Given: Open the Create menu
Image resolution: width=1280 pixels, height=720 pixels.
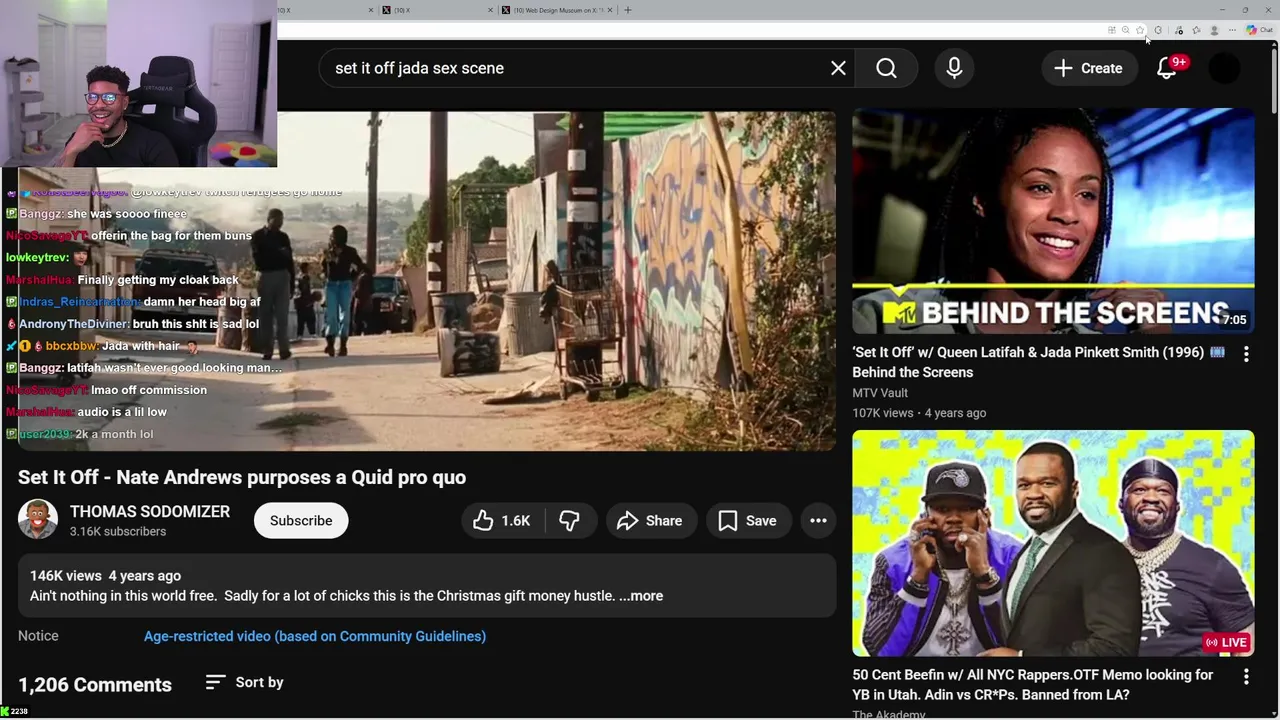Looking at the screenshot, I should coord(1089,68).
